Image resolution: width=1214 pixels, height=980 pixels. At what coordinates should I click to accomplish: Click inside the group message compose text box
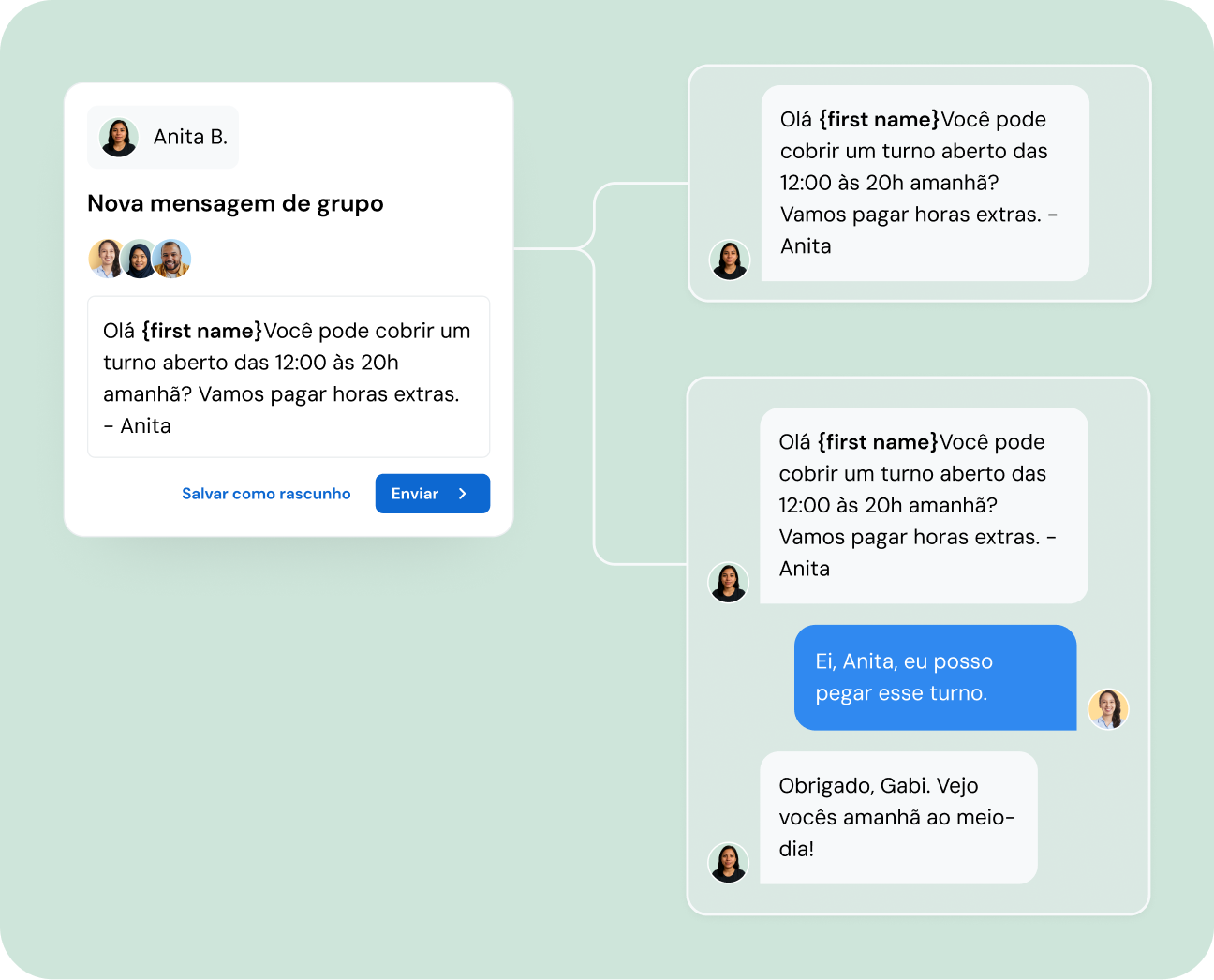[289, 377]
